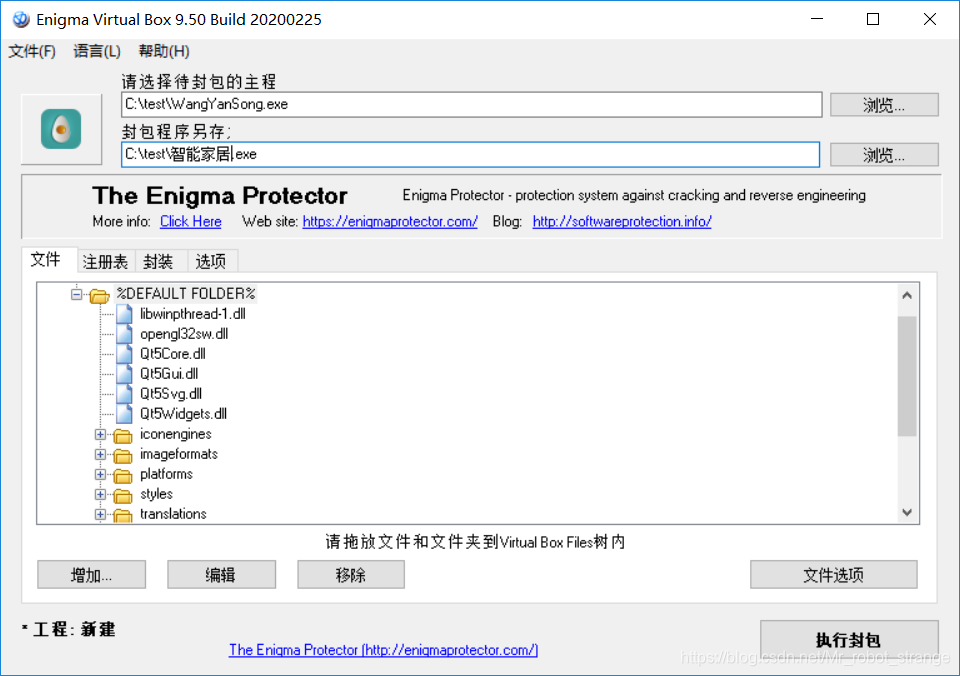Expand the platforms folder node

click(100, 475)
